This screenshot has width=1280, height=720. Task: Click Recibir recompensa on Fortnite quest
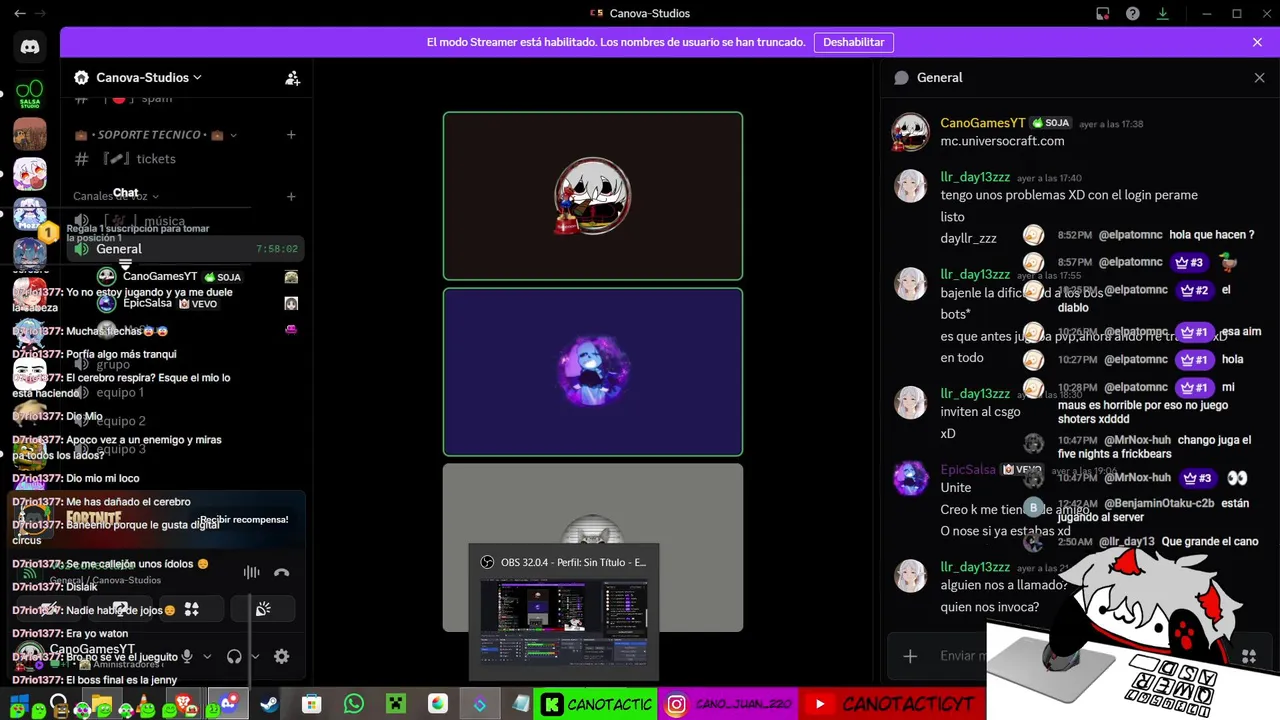pyautogui.click(x=244, y=520)
